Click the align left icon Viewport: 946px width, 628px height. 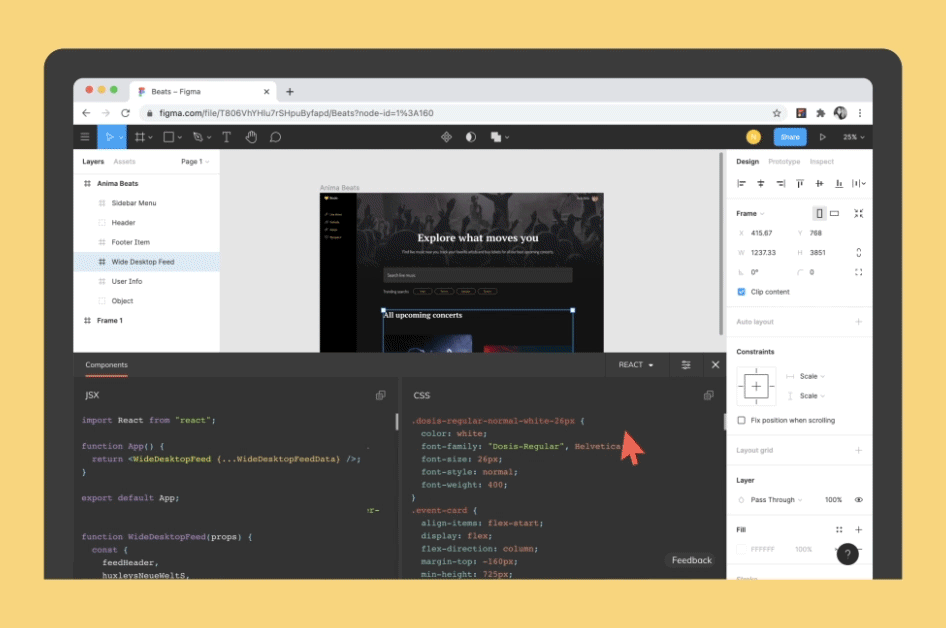742,183
